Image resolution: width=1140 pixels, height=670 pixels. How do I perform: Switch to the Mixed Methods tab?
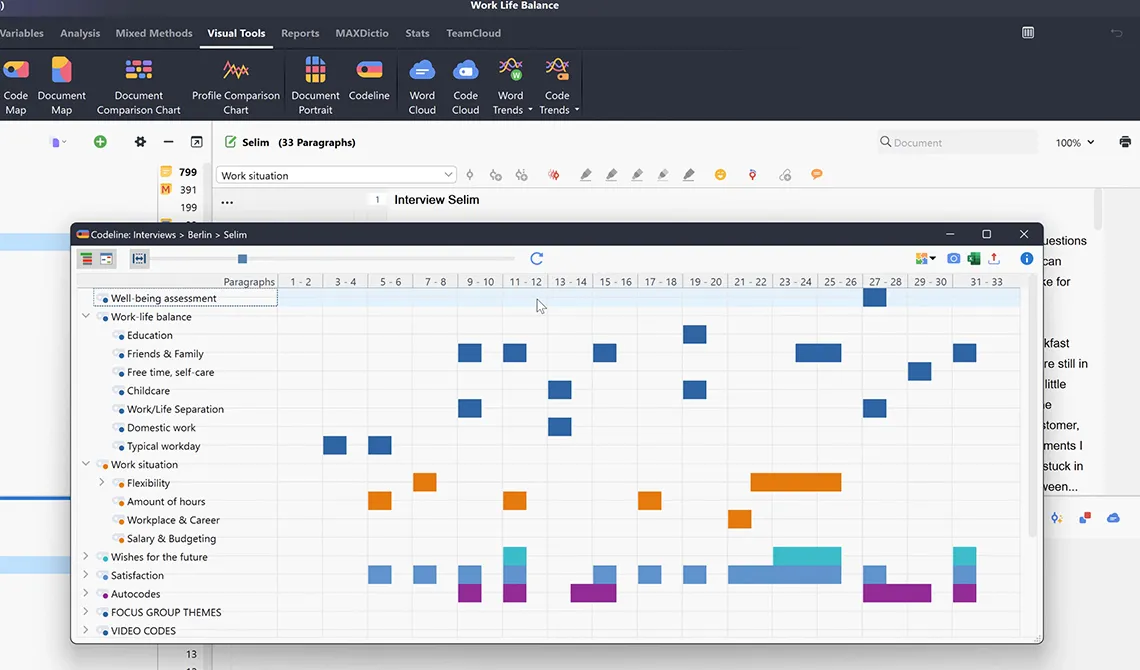(x=154, y=33)
